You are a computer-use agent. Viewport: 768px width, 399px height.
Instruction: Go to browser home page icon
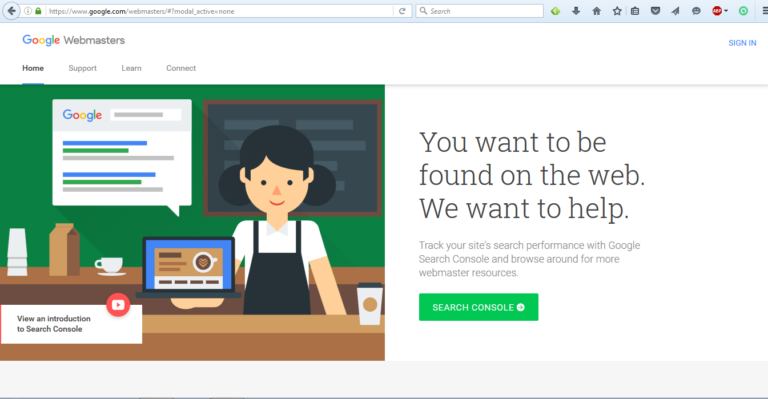597,11
